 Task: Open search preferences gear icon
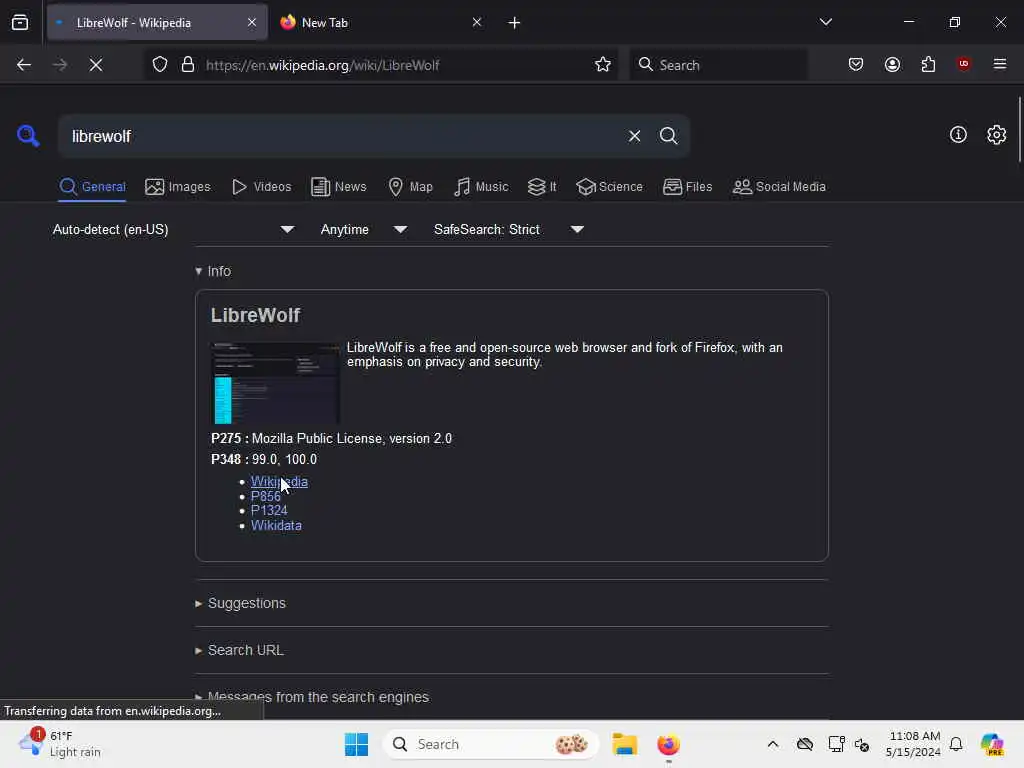point(996,135)
